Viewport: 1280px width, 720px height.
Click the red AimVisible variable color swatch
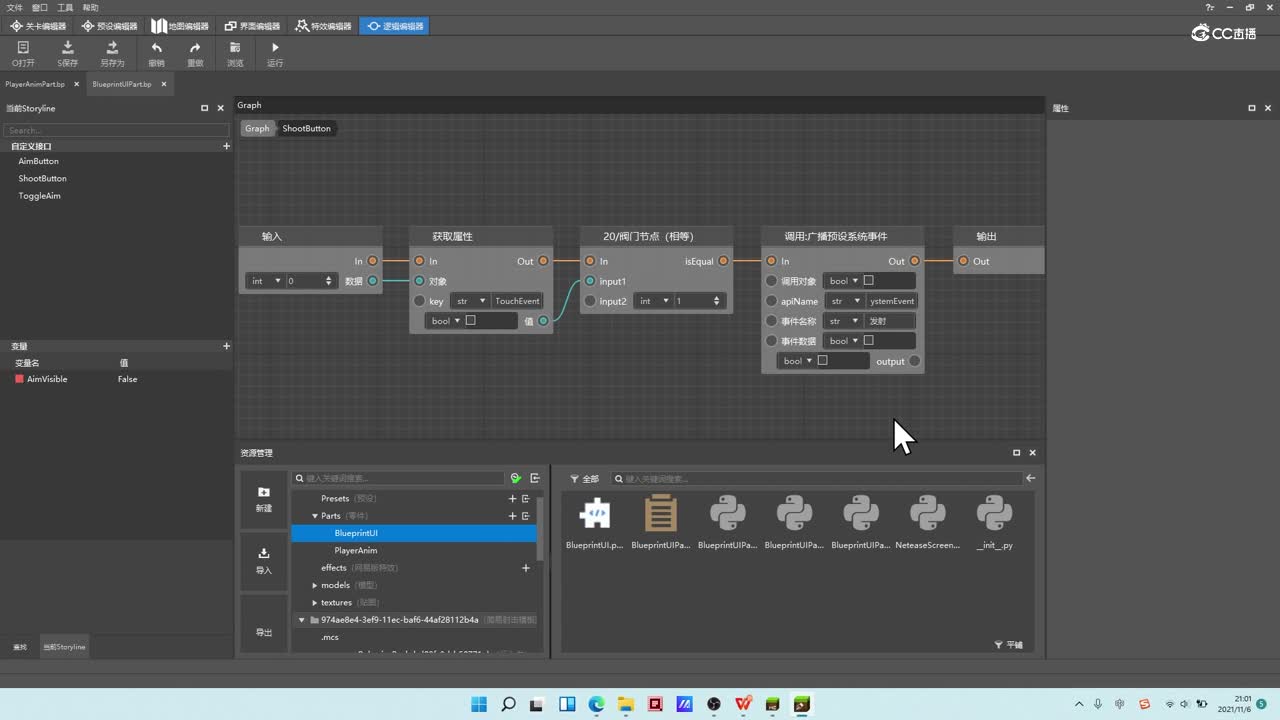pos(19,379)
